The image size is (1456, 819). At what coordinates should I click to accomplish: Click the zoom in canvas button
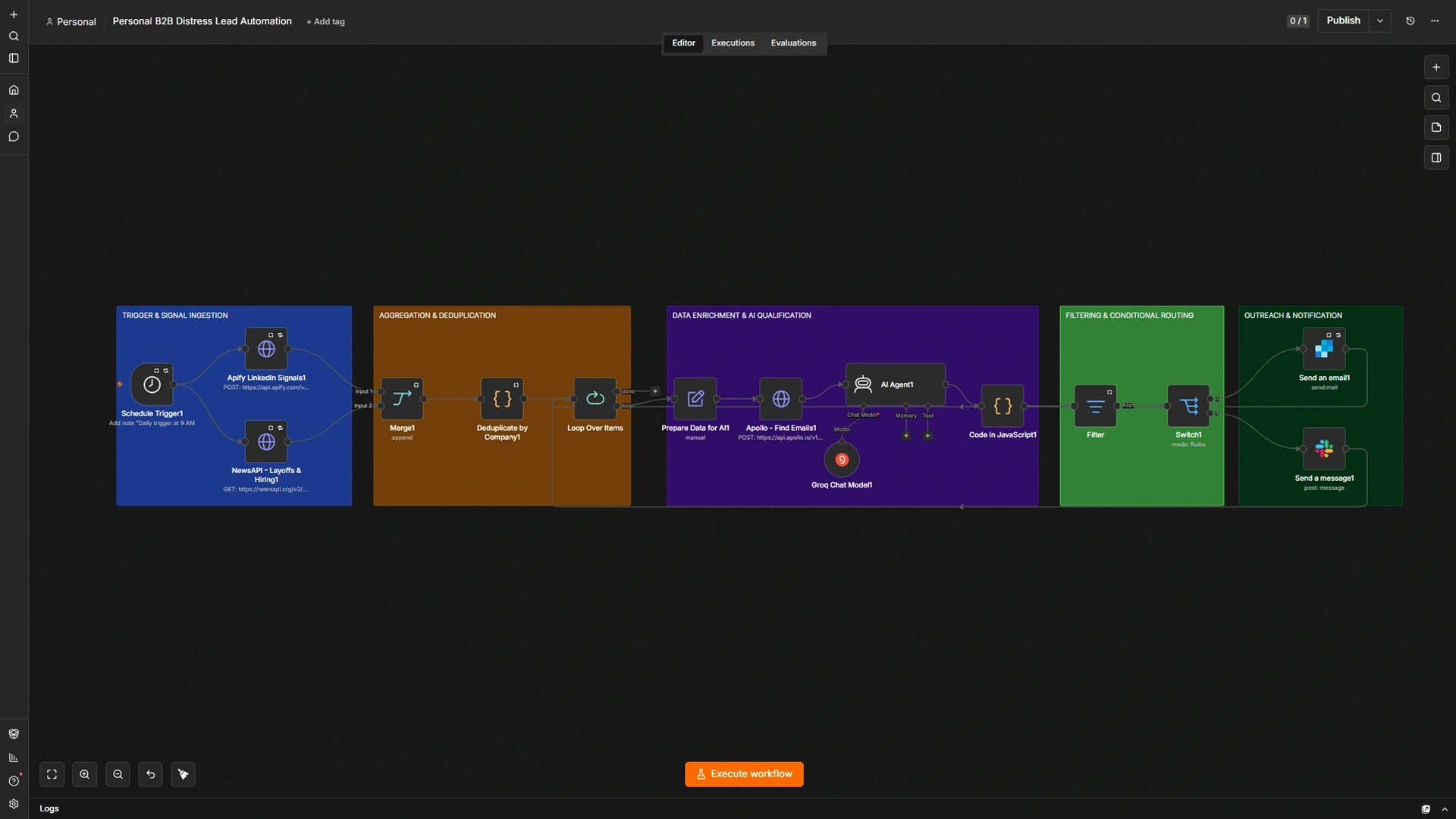(x=85, y=774)
